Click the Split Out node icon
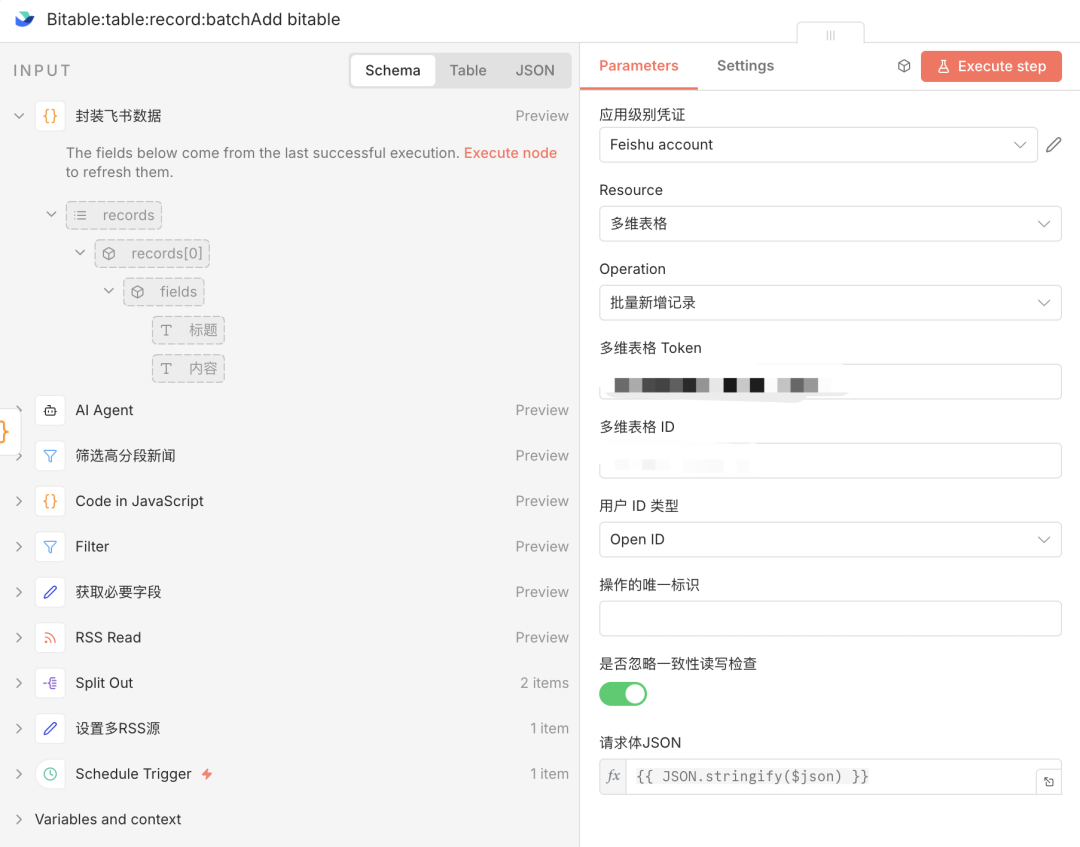Screen dimensions: 1080x847 pyautogui.click(x=50, y=683)
